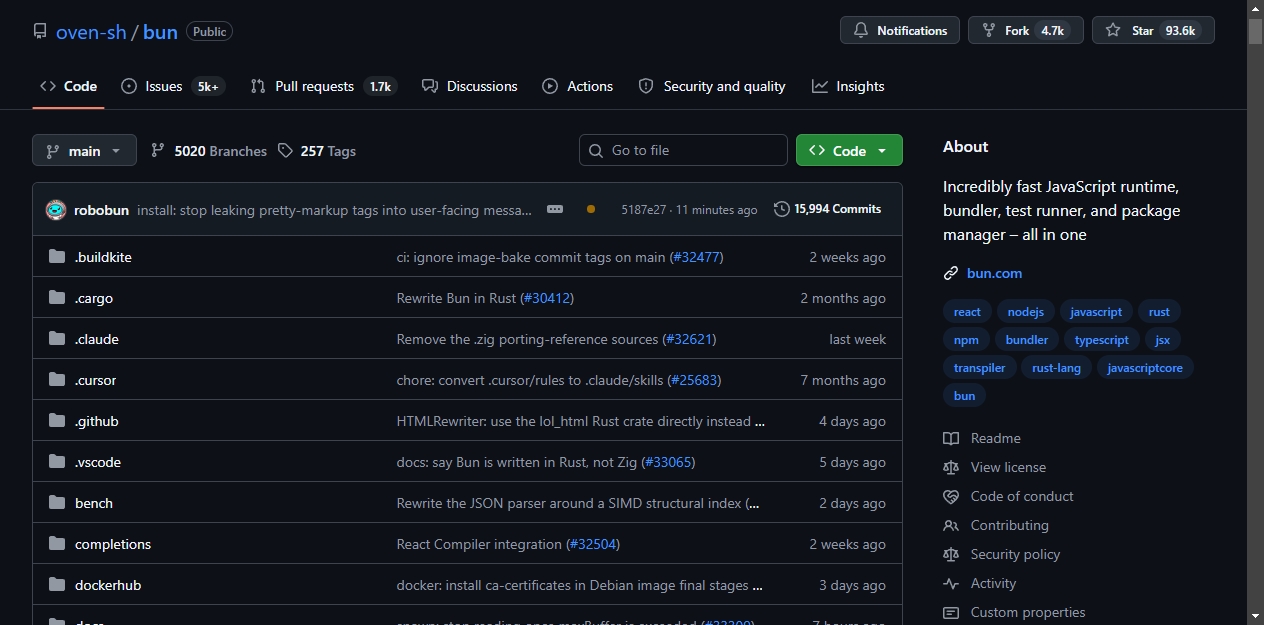Open pull request #33065 link
The height and width of the screenshot is (625, 1264).
click(667, 462)
